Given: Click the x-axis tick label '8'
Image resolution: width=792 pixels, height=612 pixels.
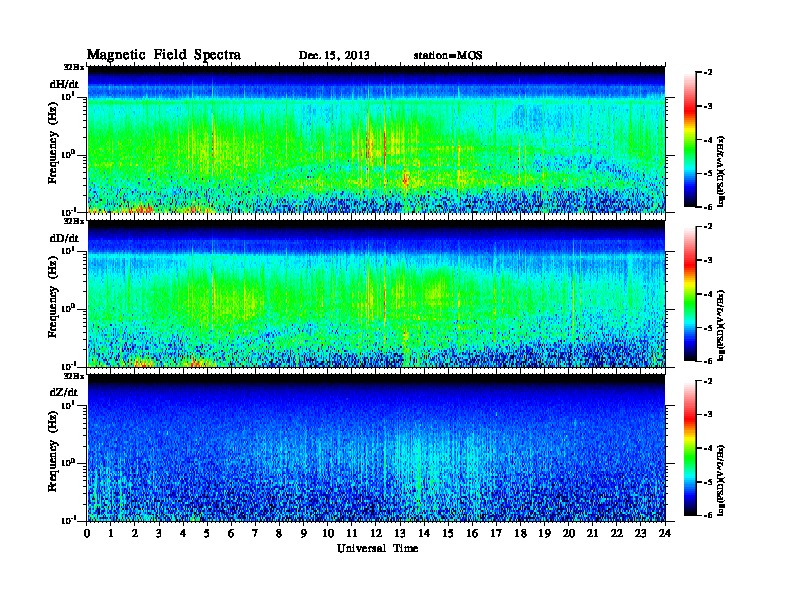Looking at the screenshot, I should pyautogui.click(x=279, y=533).
